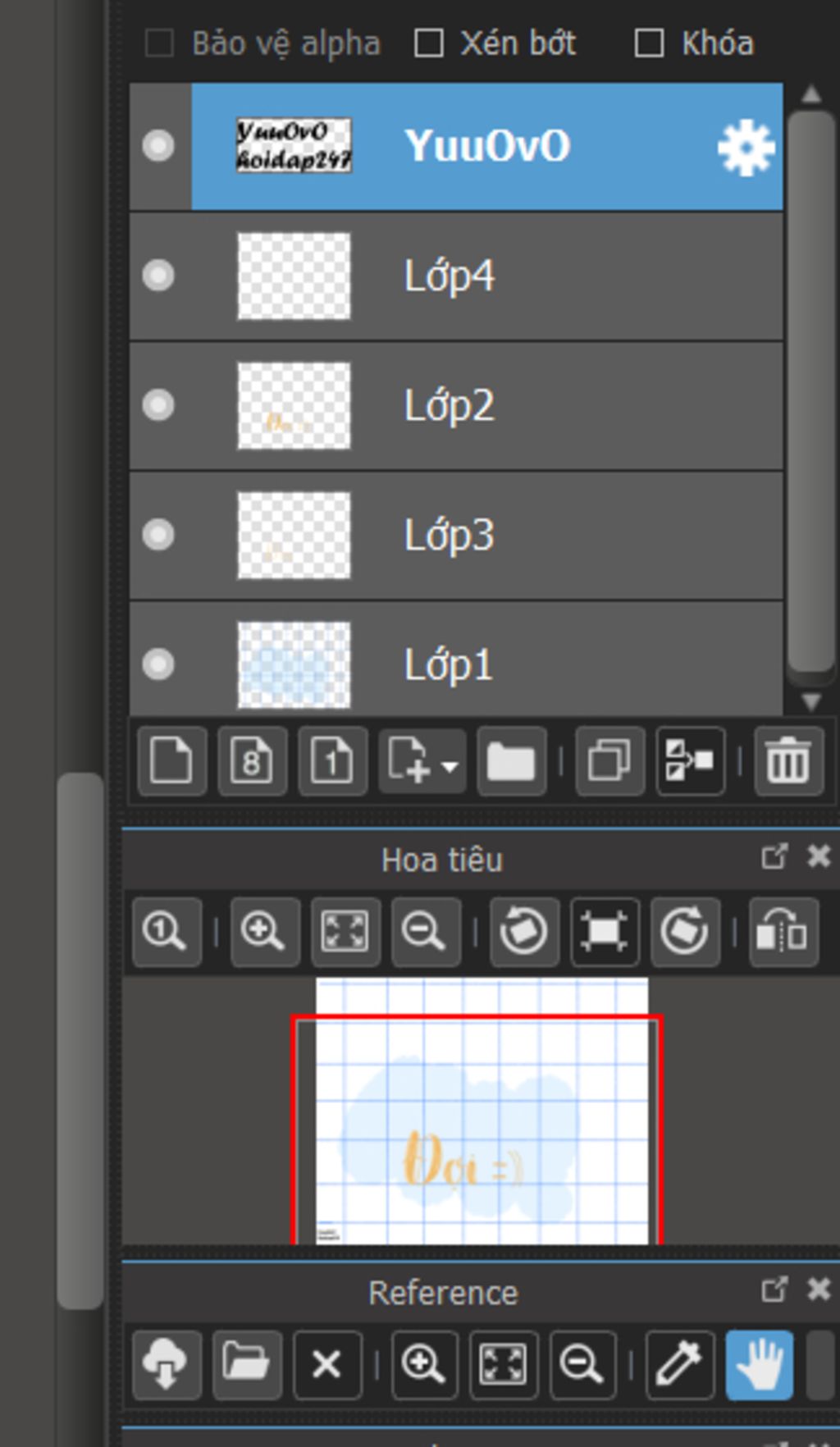Click the Lớp3 layer thumbnail
The image size is (840, 1447).
tap(294, 535)
